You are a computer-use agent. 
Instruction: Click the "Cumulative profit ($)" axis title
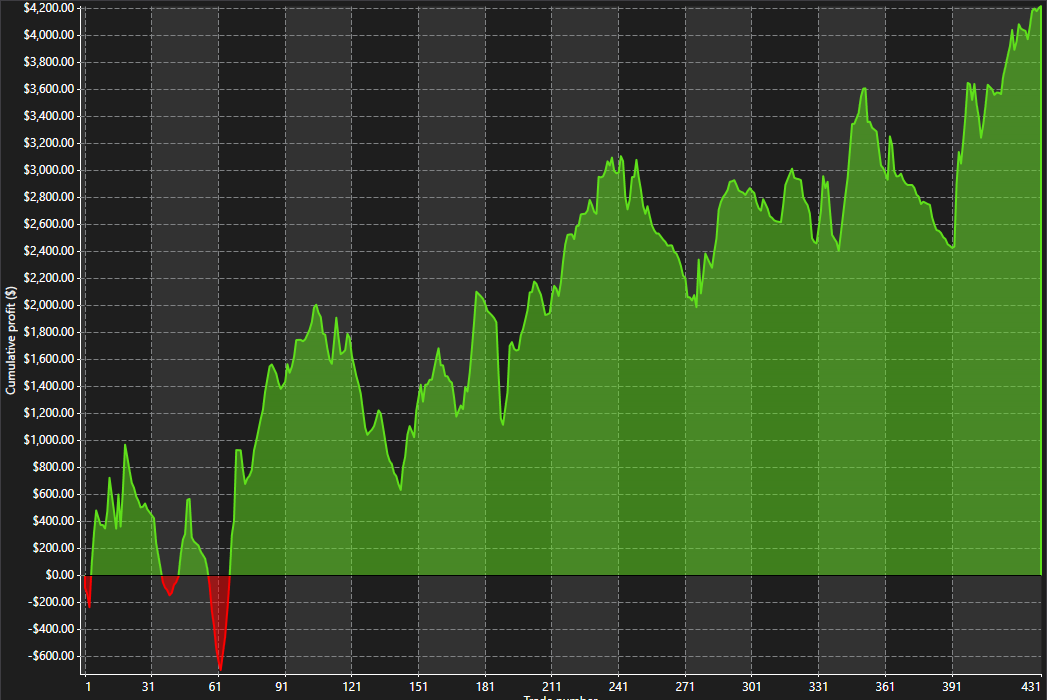coord(11,340)
